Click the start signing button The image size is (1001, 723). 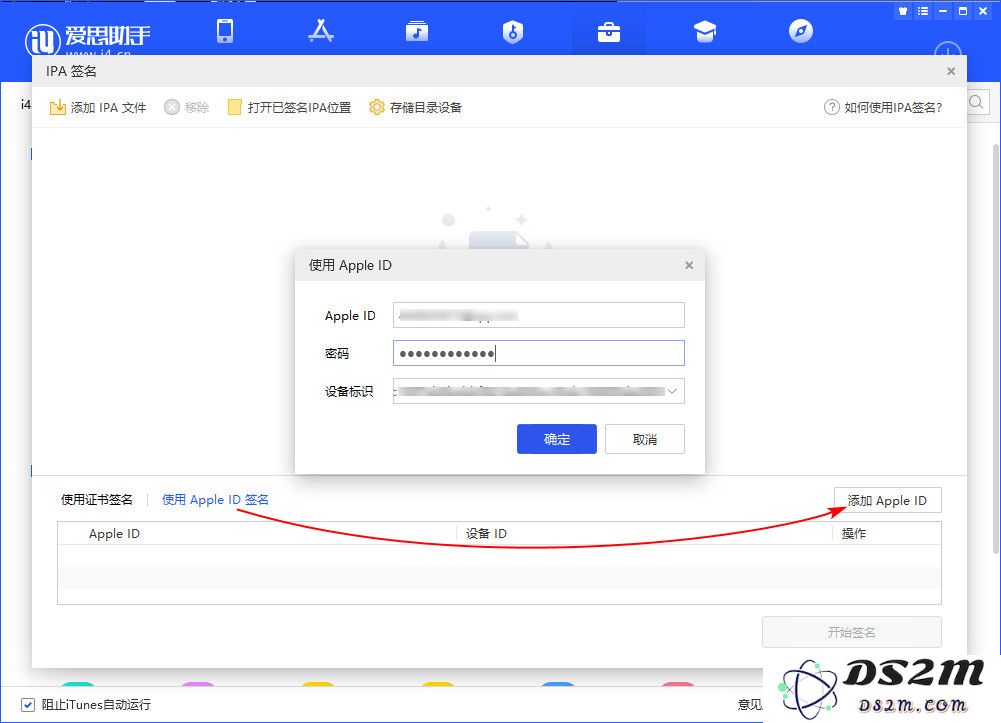point(852,632)
